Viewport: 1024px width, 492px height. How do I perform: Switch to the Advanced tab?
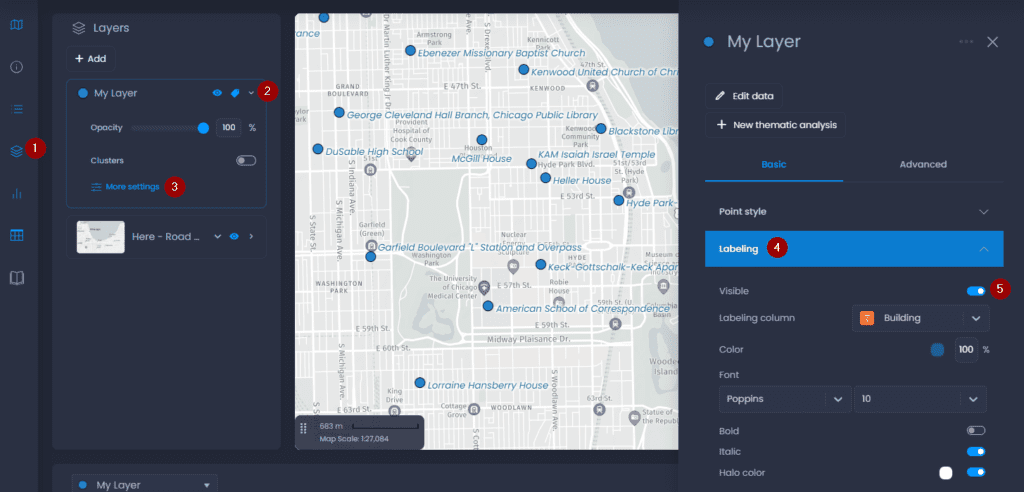pos(923,164)
